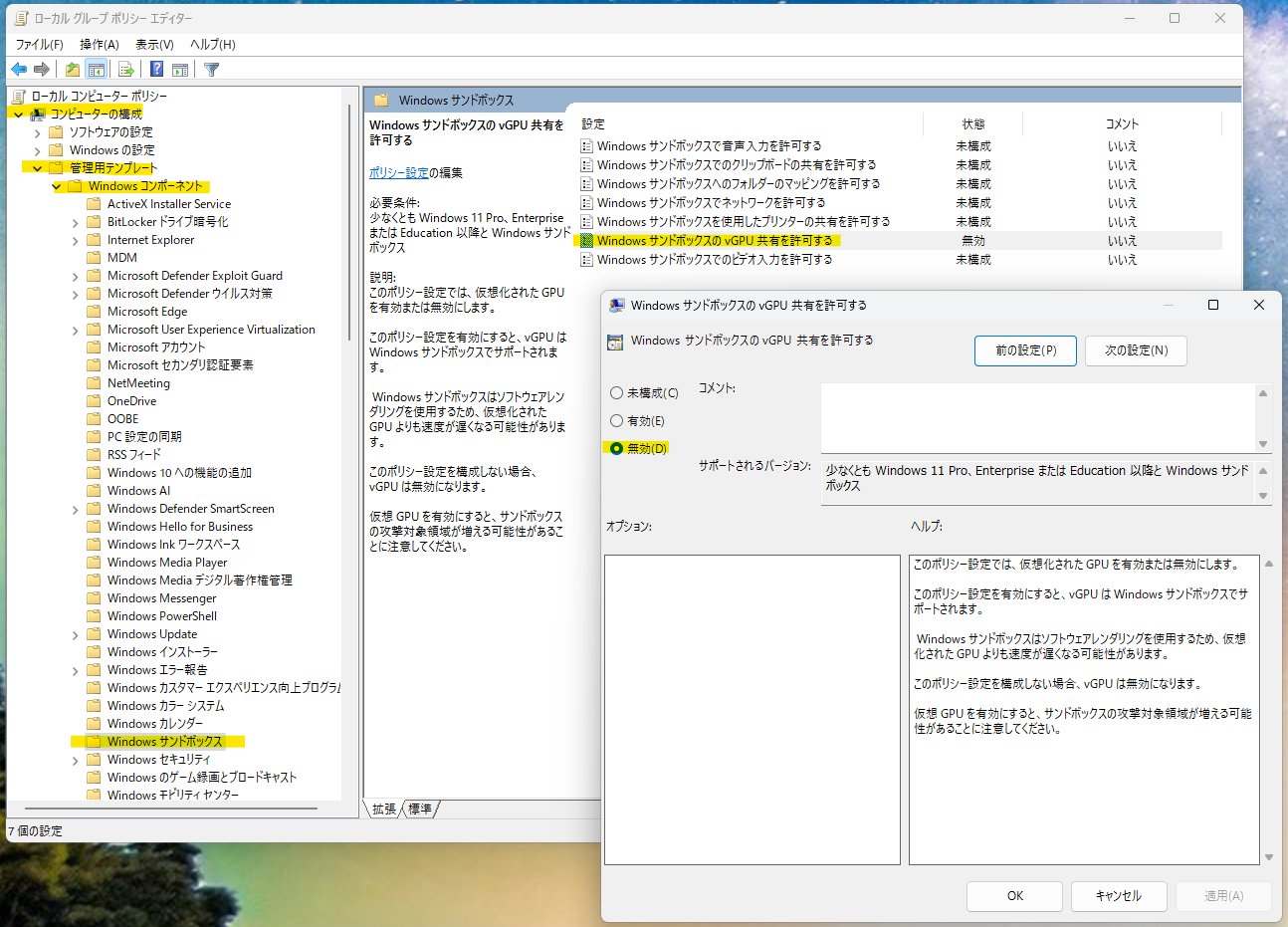Click policy icon for vGPU 共有 list row

(x=587, y=240)
